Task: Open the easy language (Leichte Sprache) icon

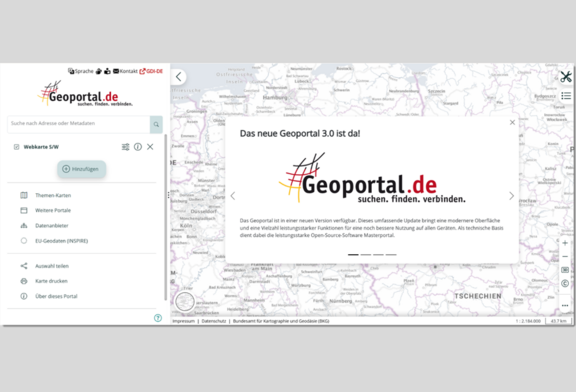Action: pyautogui.click(x=107, y=71)
